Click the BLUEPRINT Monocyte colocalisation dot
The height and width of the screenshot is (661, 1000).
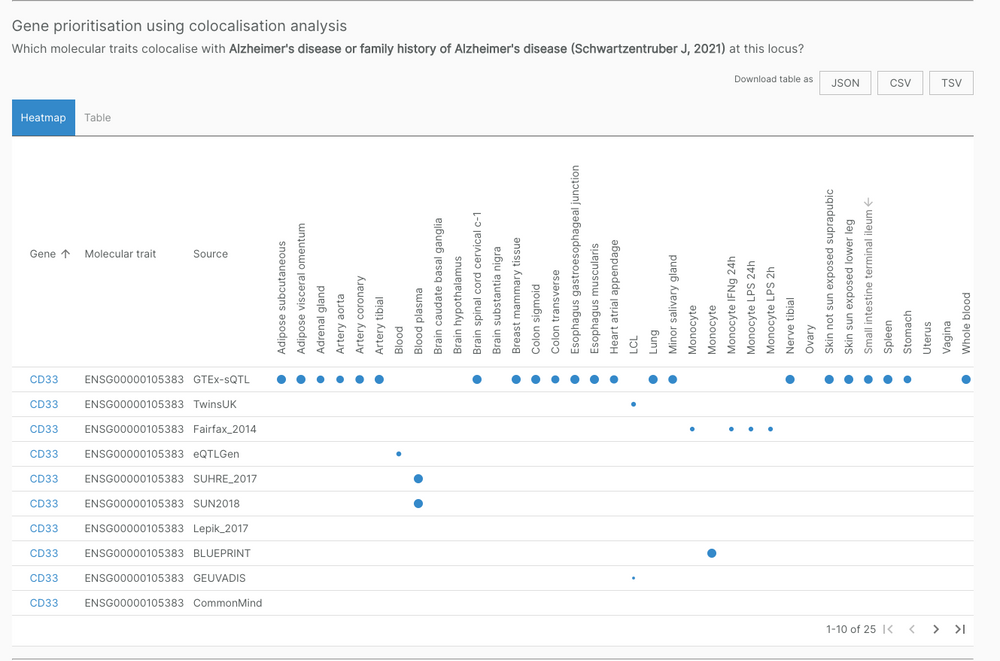point(711,553)
